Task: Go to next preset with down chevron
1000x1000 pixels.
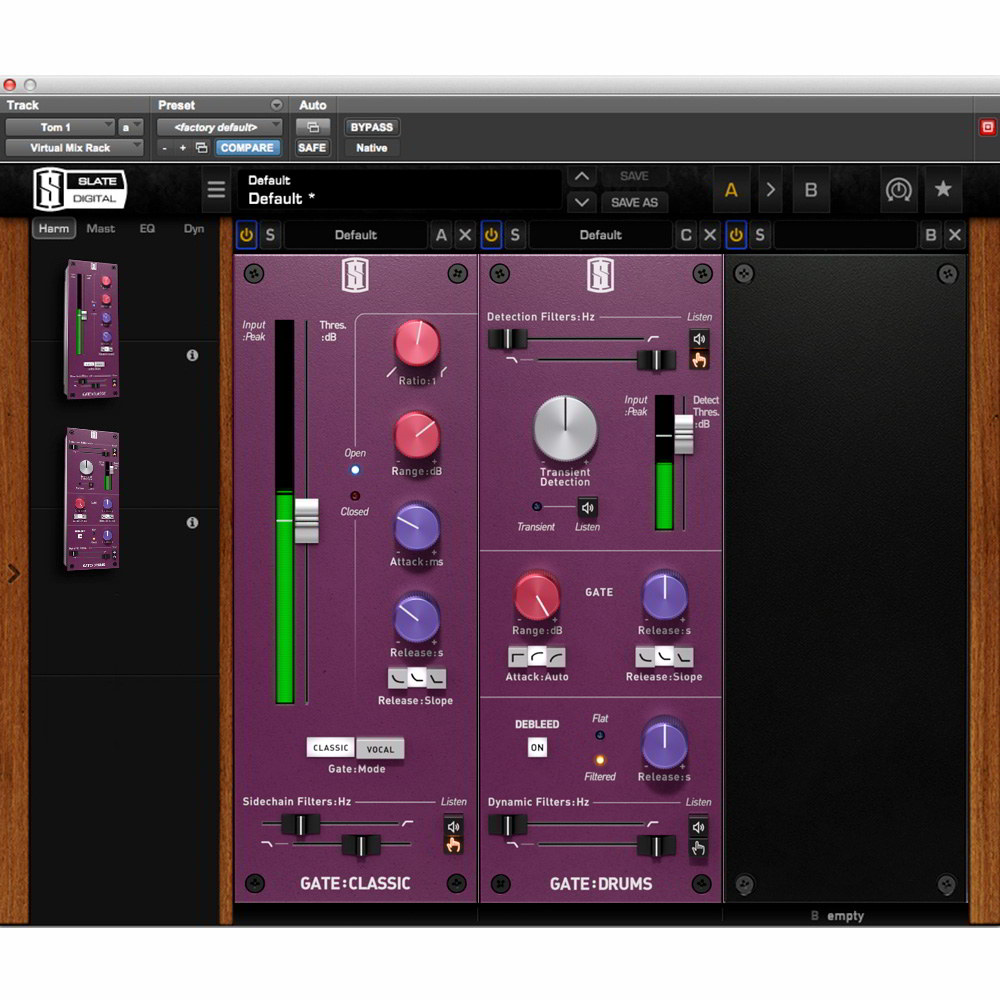Action: pos(582,203)
